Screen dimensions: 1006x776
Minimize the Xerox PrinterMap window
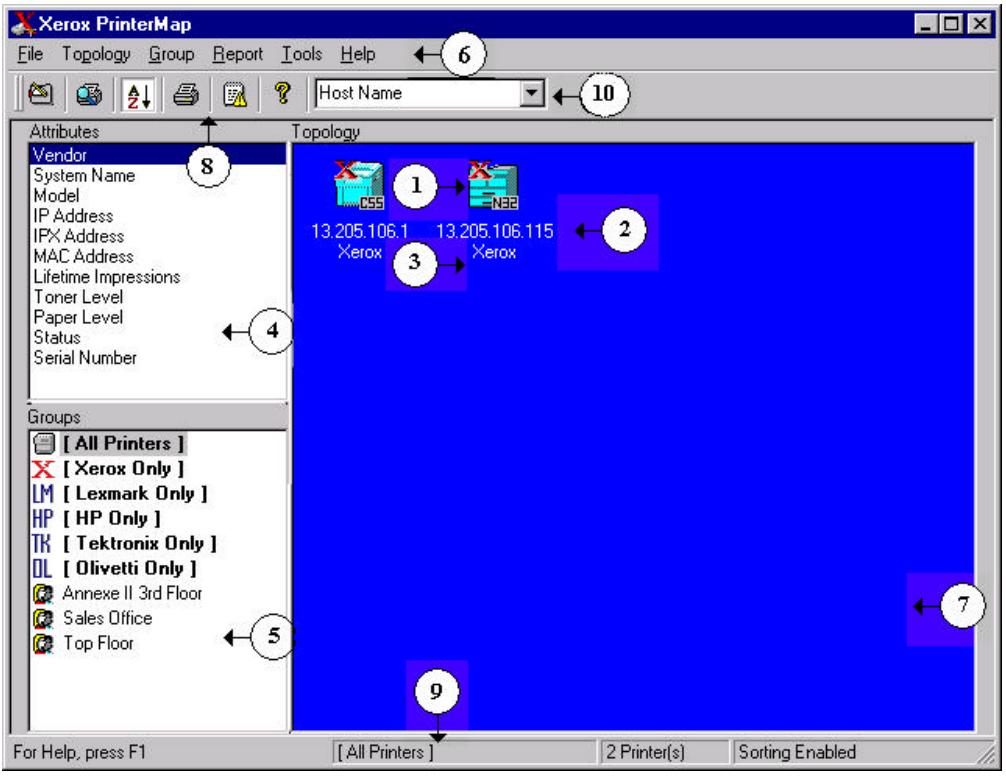[926, 24]
